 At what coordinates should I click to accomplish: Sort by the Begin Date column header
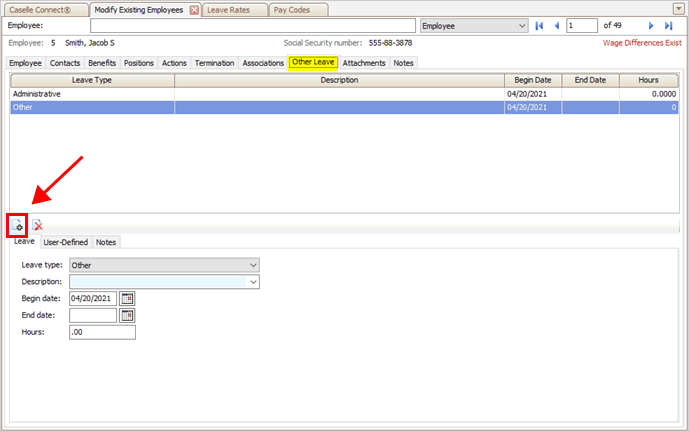[x=533, y=80]
